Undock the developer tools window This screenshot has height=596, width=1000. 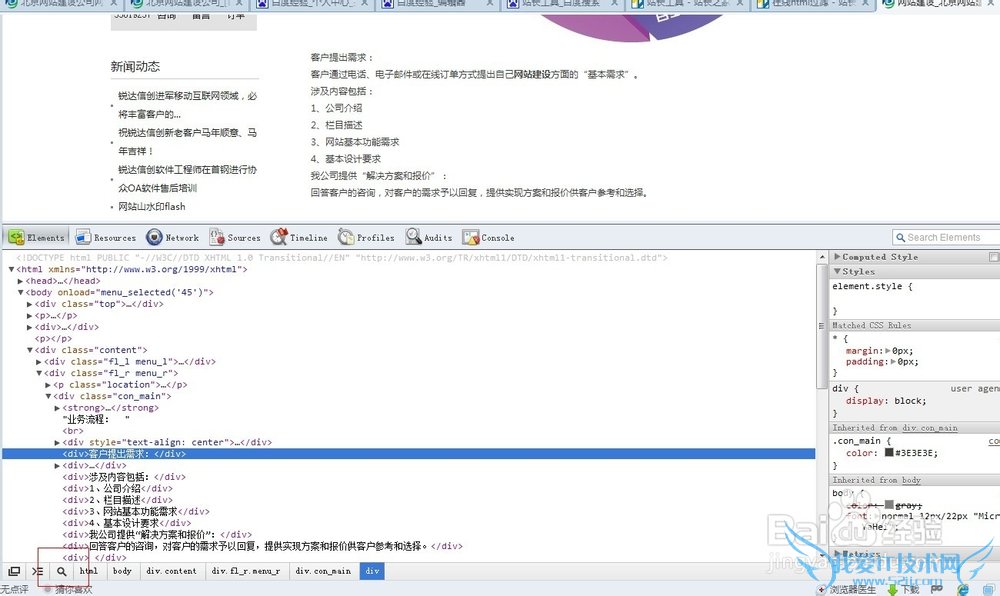point(14,571)
